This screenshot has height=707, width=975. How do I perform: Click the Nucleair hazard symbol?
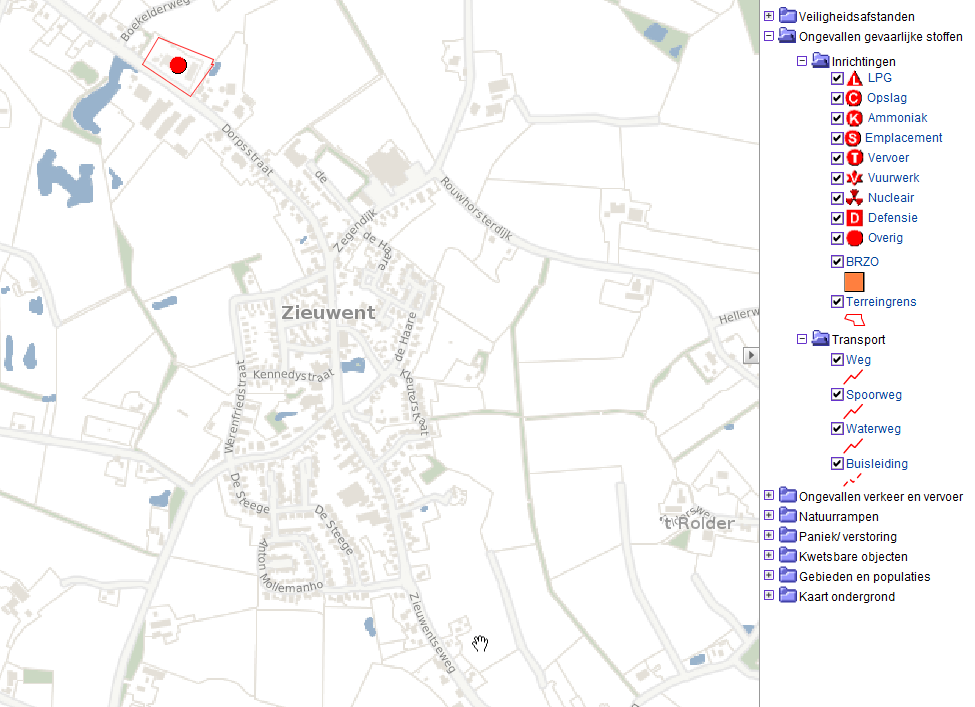pos(853,198)
